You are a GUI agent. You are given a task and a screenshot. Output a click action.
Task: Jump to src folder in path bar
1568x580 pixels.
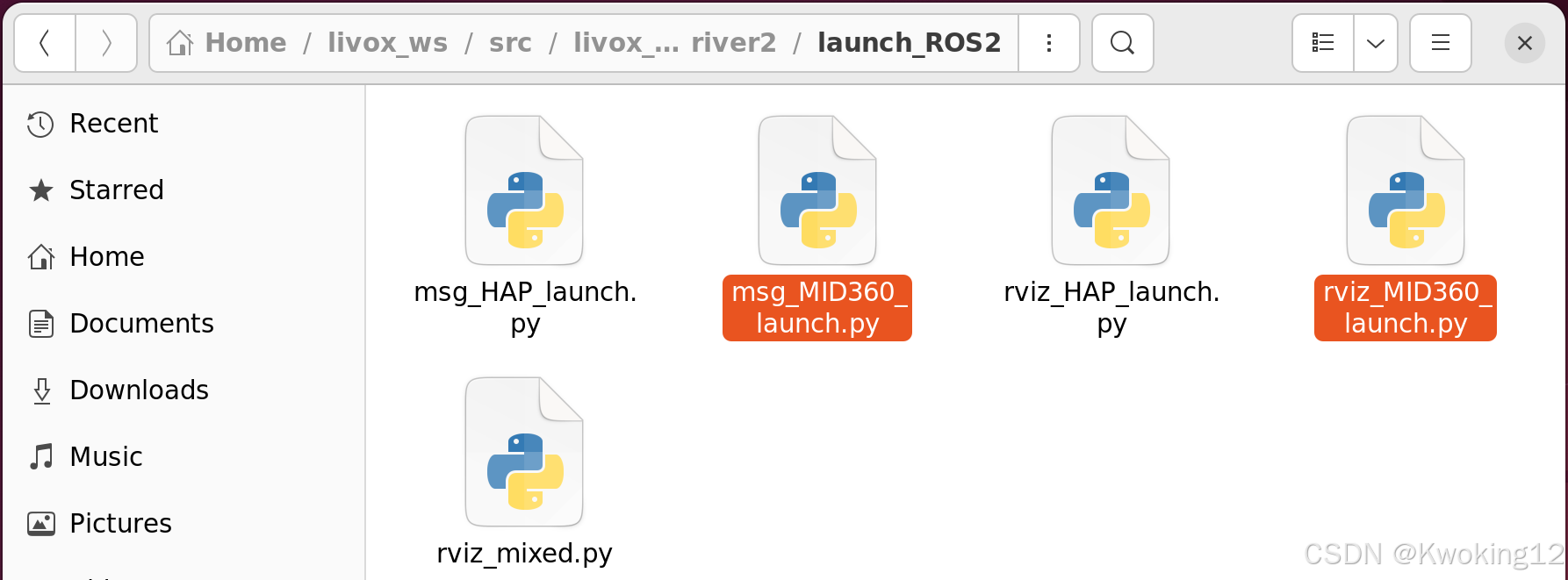(x=510, y=43)
